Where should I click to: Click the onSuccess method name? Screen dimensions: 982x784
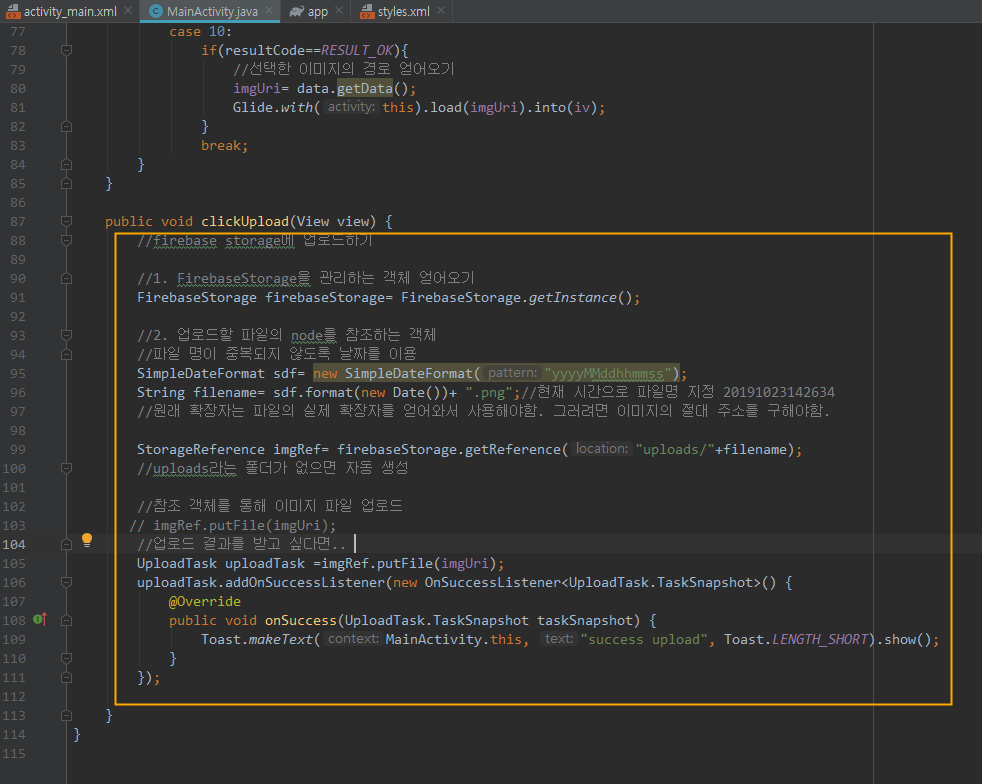click(301, 621)
